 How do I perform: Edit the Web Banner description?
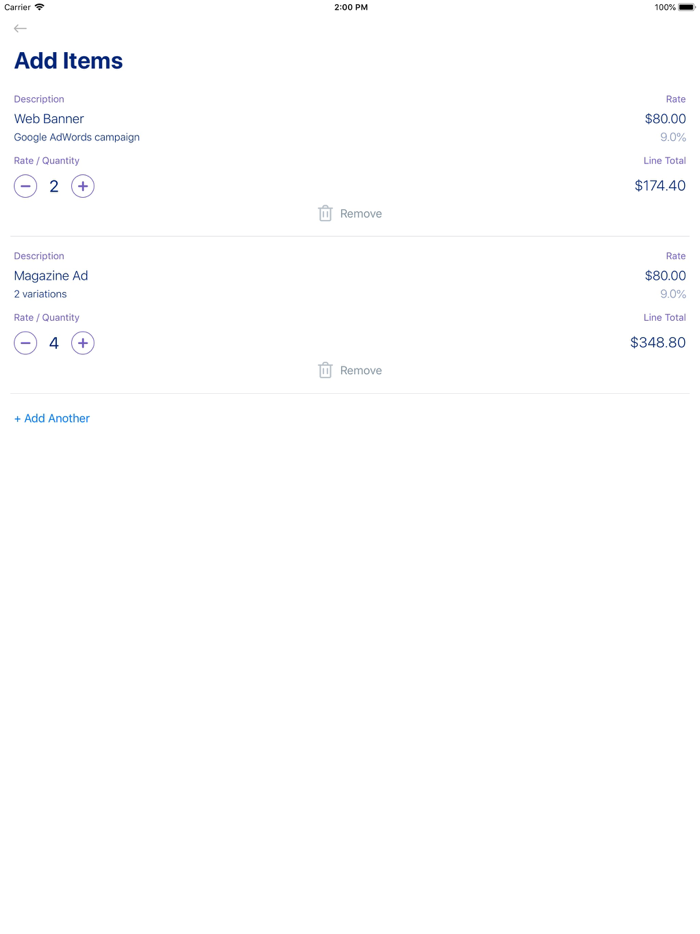click(48, 118)
